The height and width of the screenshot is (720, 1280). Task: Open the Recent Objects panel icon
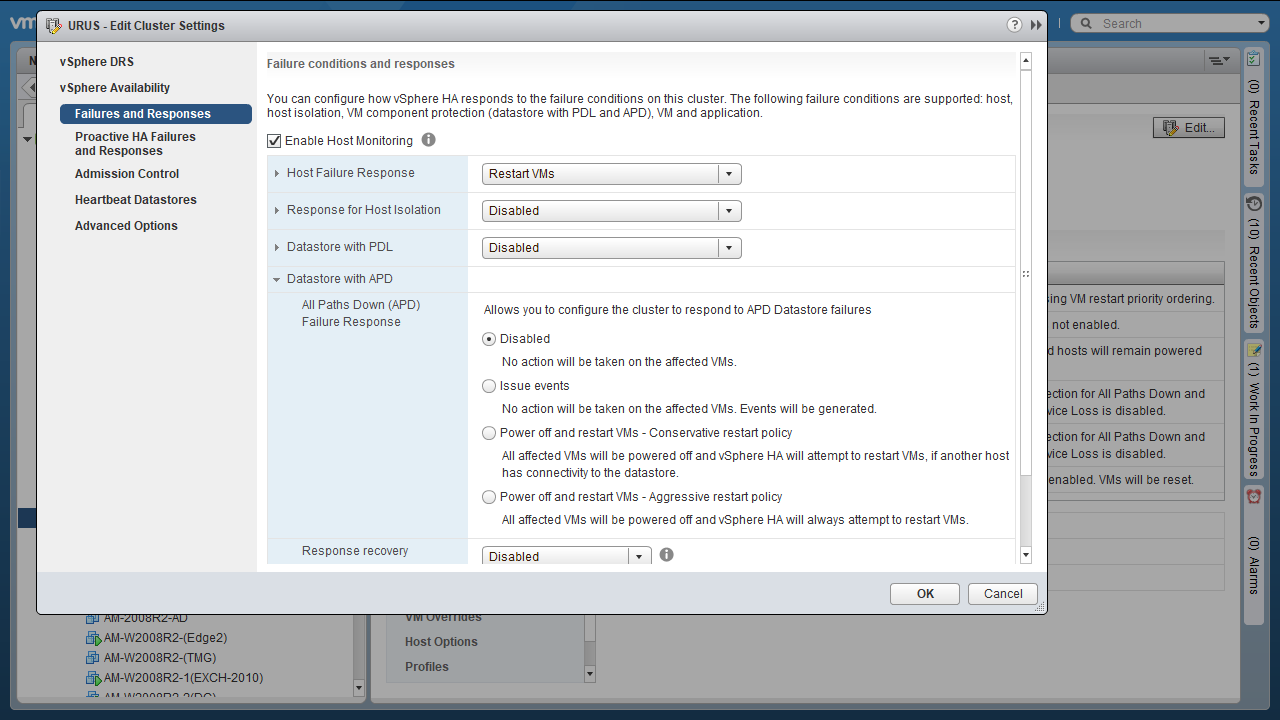tap(1254, 203)
